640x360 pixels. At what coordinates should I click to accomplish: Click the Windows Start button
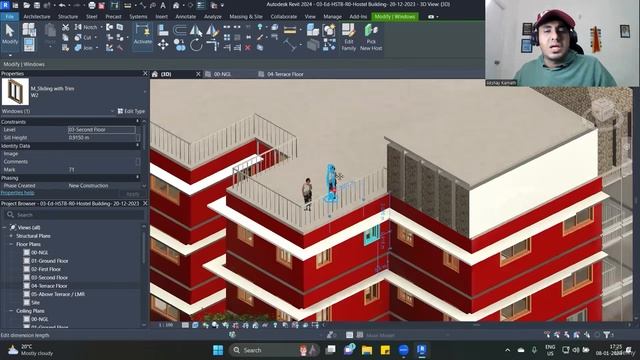[x=218, y=350]
